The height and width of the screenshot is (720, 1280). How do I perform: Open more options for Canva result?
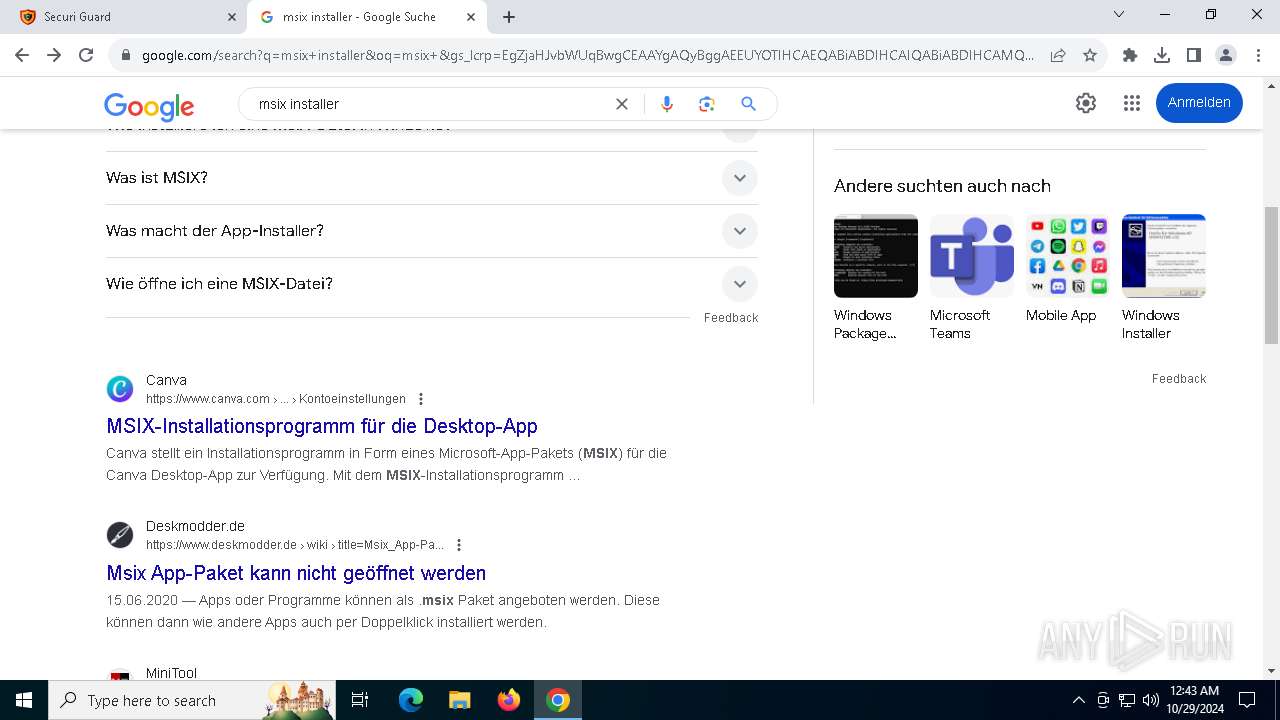click(421, 399)
